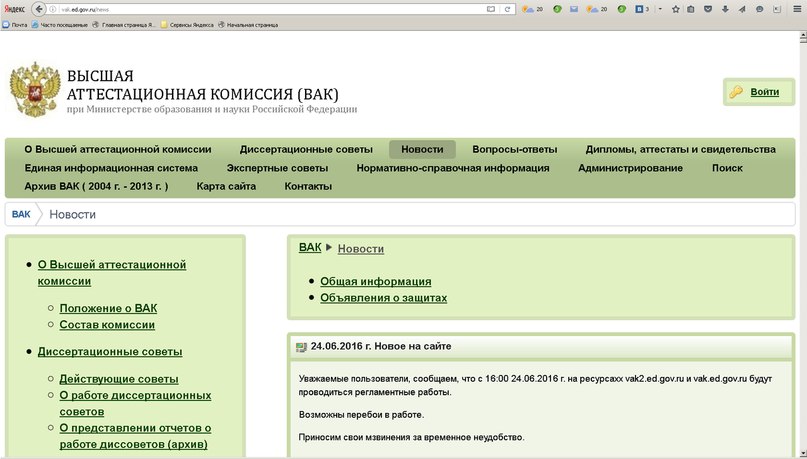Bookmark this page with the star icon
The image size is (807, 459).
click(x=676, y=9)
